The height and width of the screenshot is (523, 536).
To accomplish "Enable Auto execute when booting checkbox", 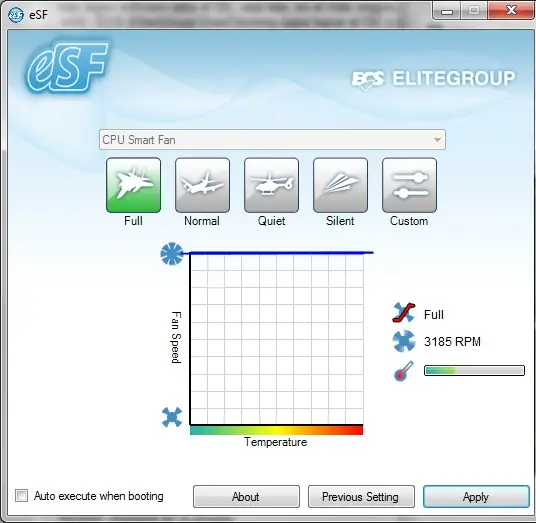I will pos(22,496).
